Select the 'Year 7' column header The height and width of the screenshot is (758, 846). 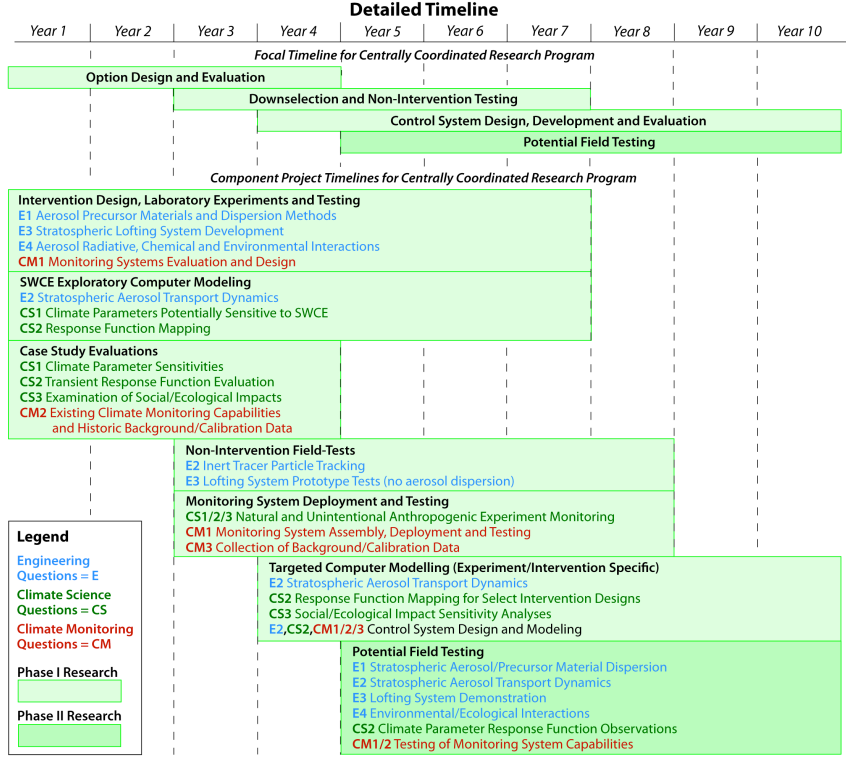[549, 31]
